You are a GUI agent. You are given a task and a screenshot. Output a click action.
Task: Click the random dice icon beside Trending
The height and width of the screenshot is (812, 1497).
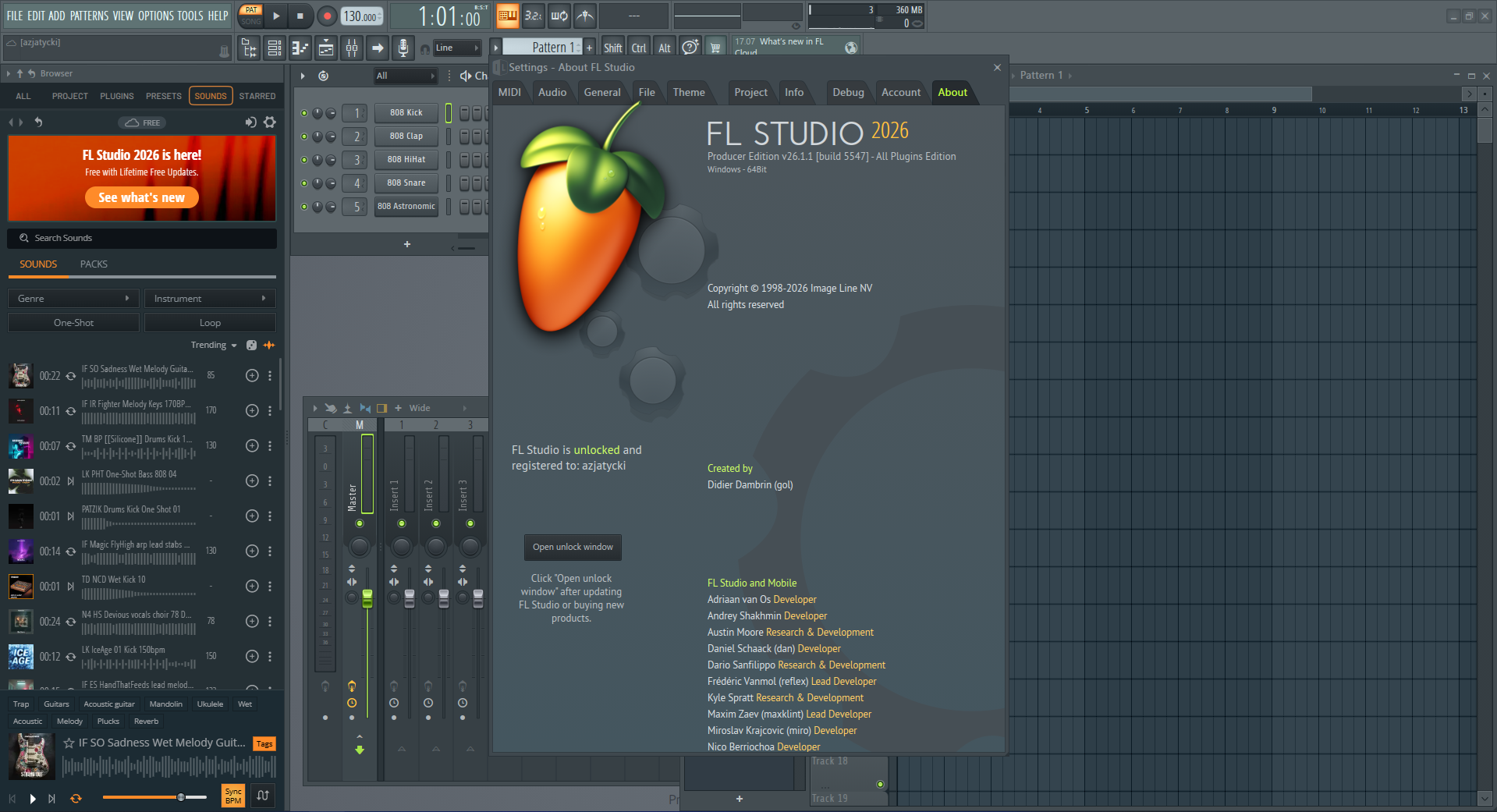pyautogui.click(x=251, y=345)
